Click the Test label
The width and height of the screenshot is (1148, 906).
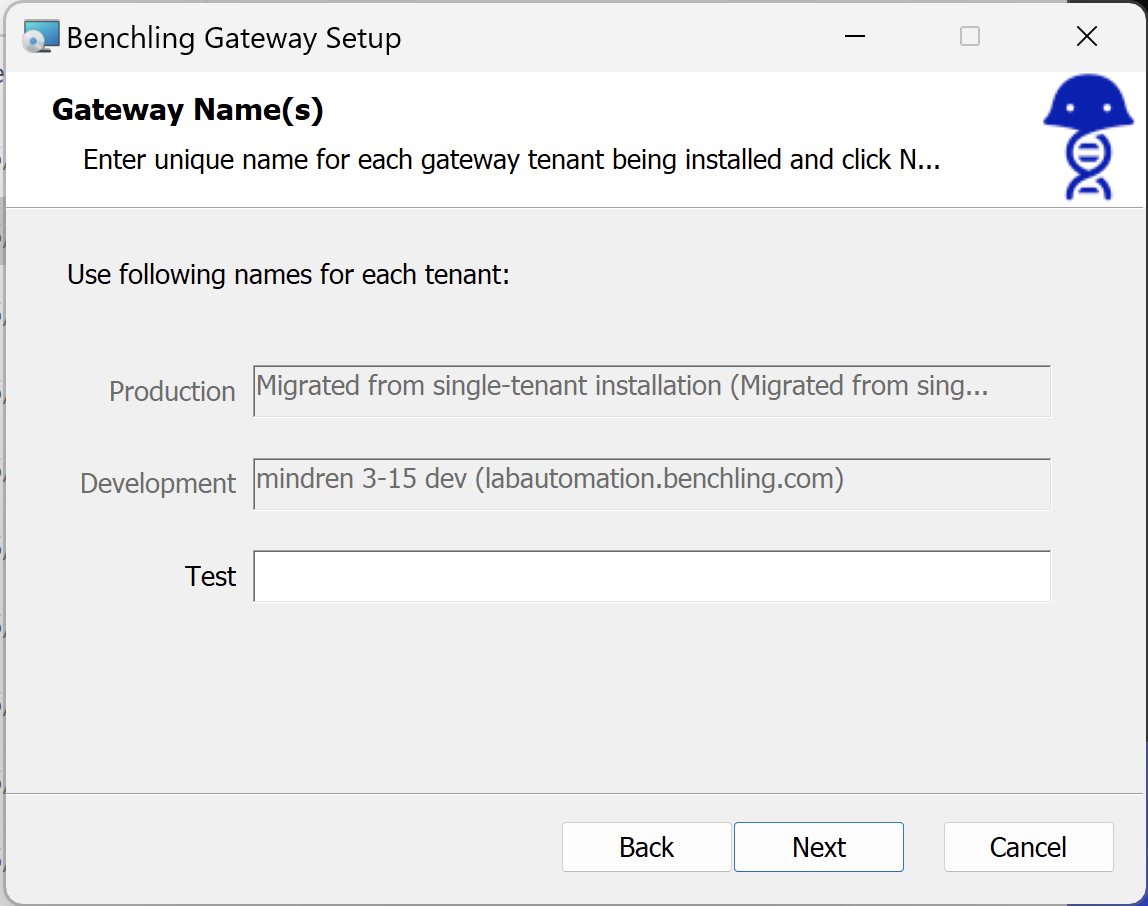click(x=210, y=576)
